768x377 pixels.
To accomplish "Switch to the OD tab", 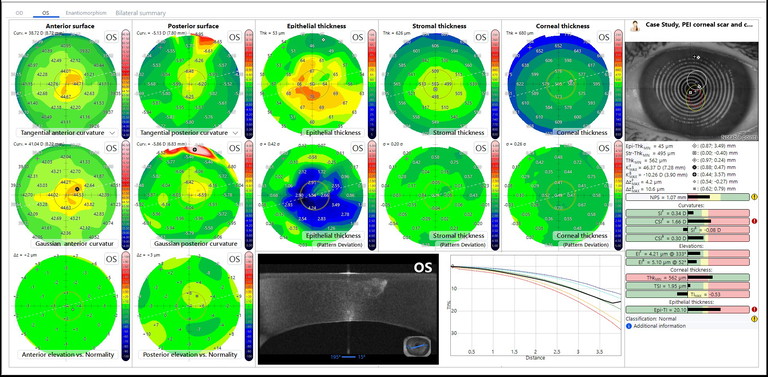I will (x=19, y=13).
